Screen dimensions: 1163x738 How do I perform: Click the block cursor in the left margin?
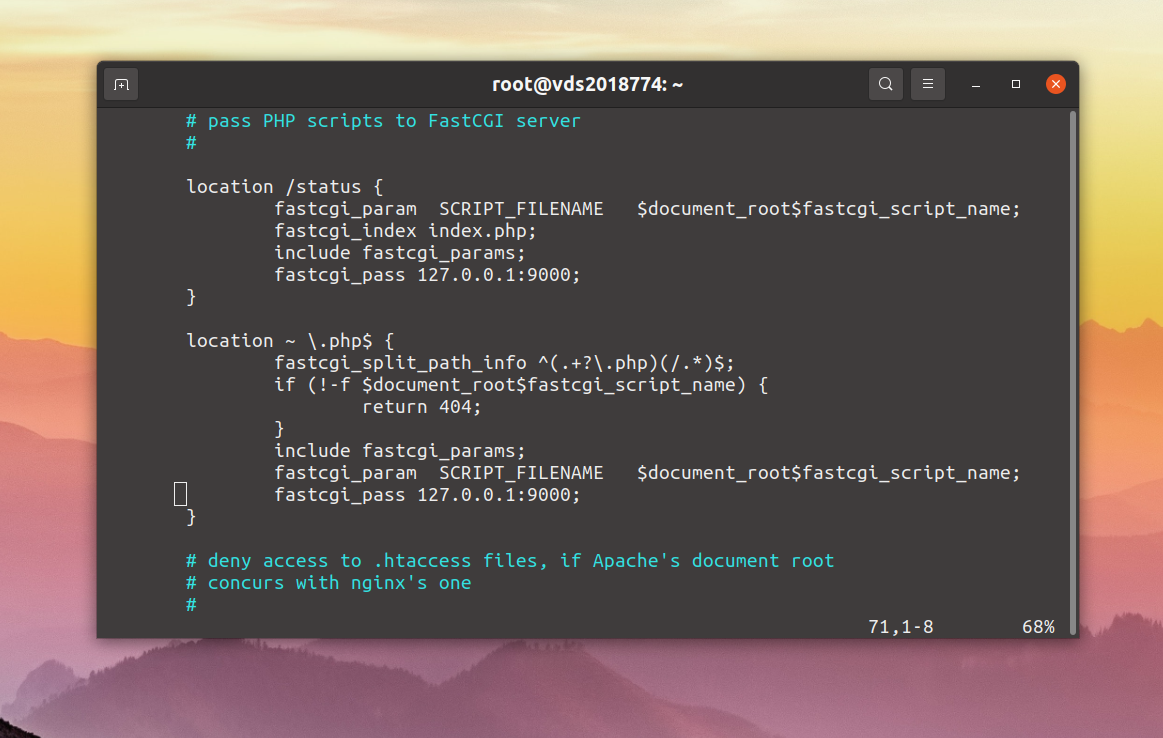180,494
